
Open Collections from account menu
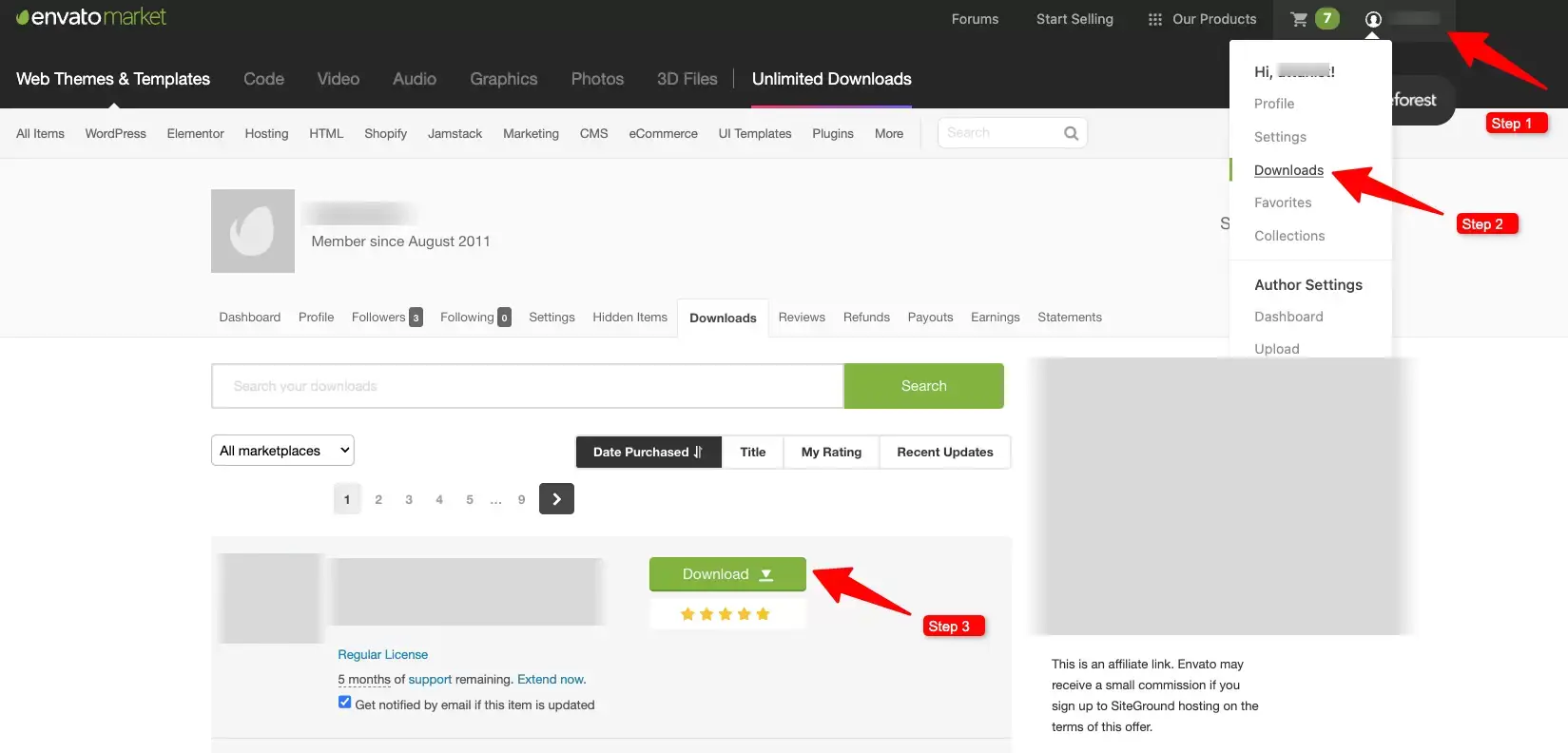coord(1289,236)
